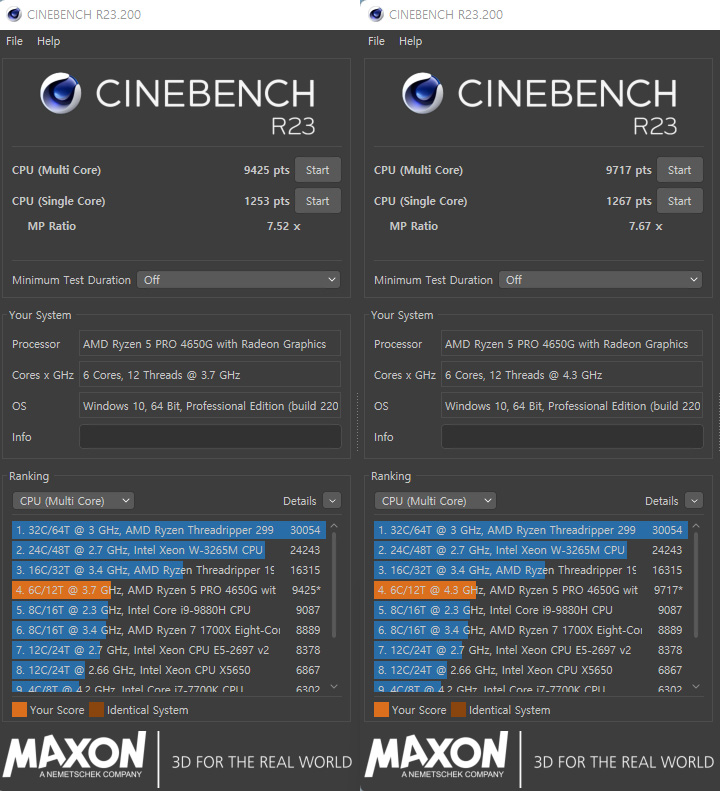Screen dimensions: 720x791
Task: Select Xeon E5-2697 v2 row in right ranking
Action: coord(531,650)
